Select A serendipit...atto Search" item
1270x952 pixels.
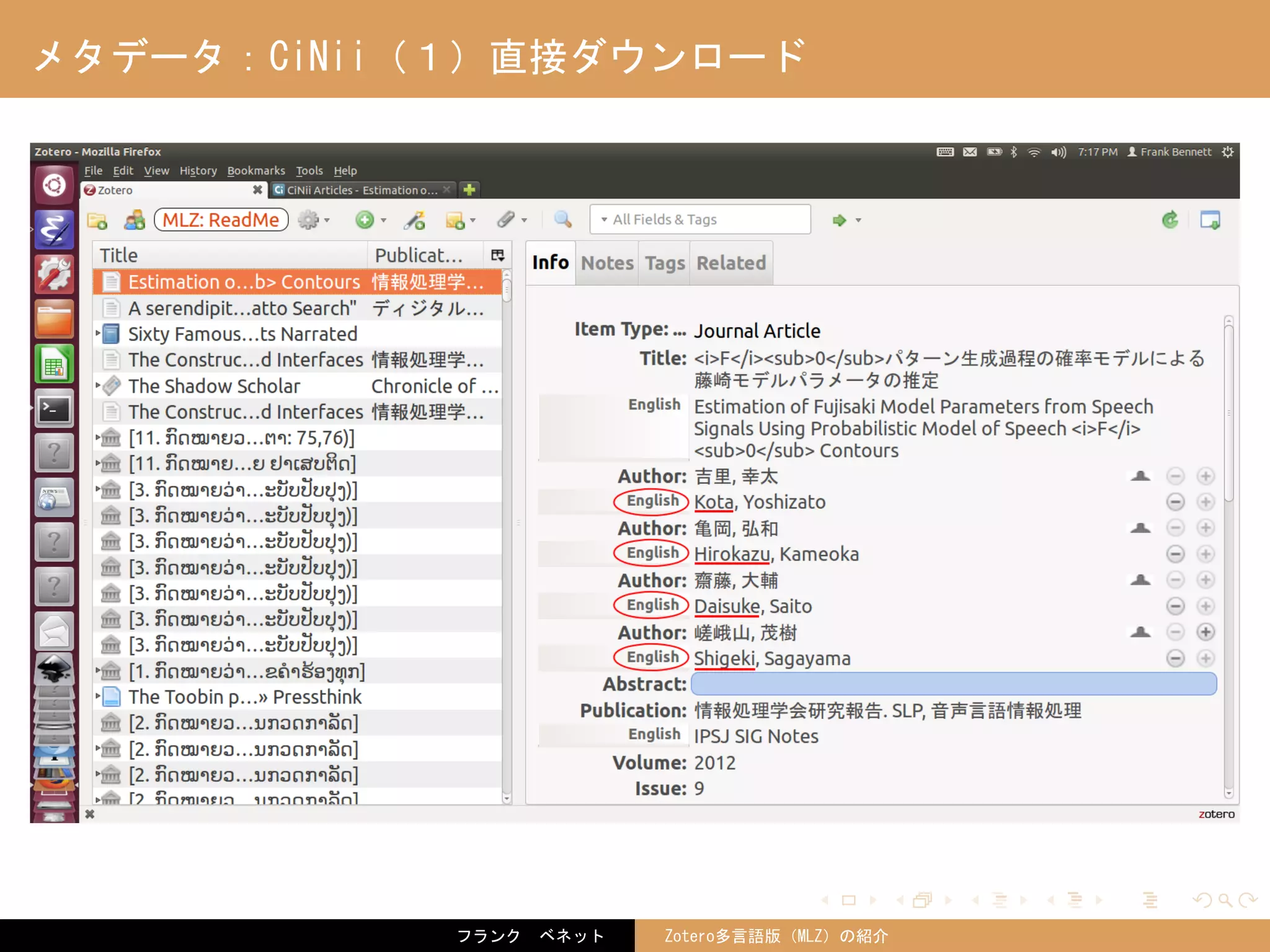coord(297,308)
